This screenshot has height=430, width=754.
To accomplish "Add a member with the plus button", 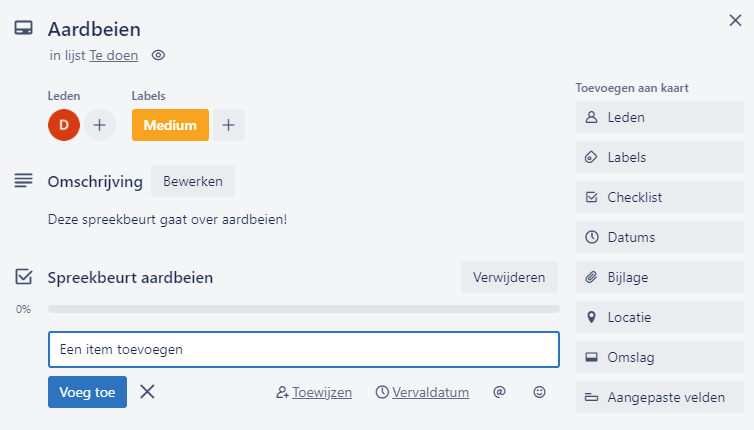I will click(x=100, y=125).
